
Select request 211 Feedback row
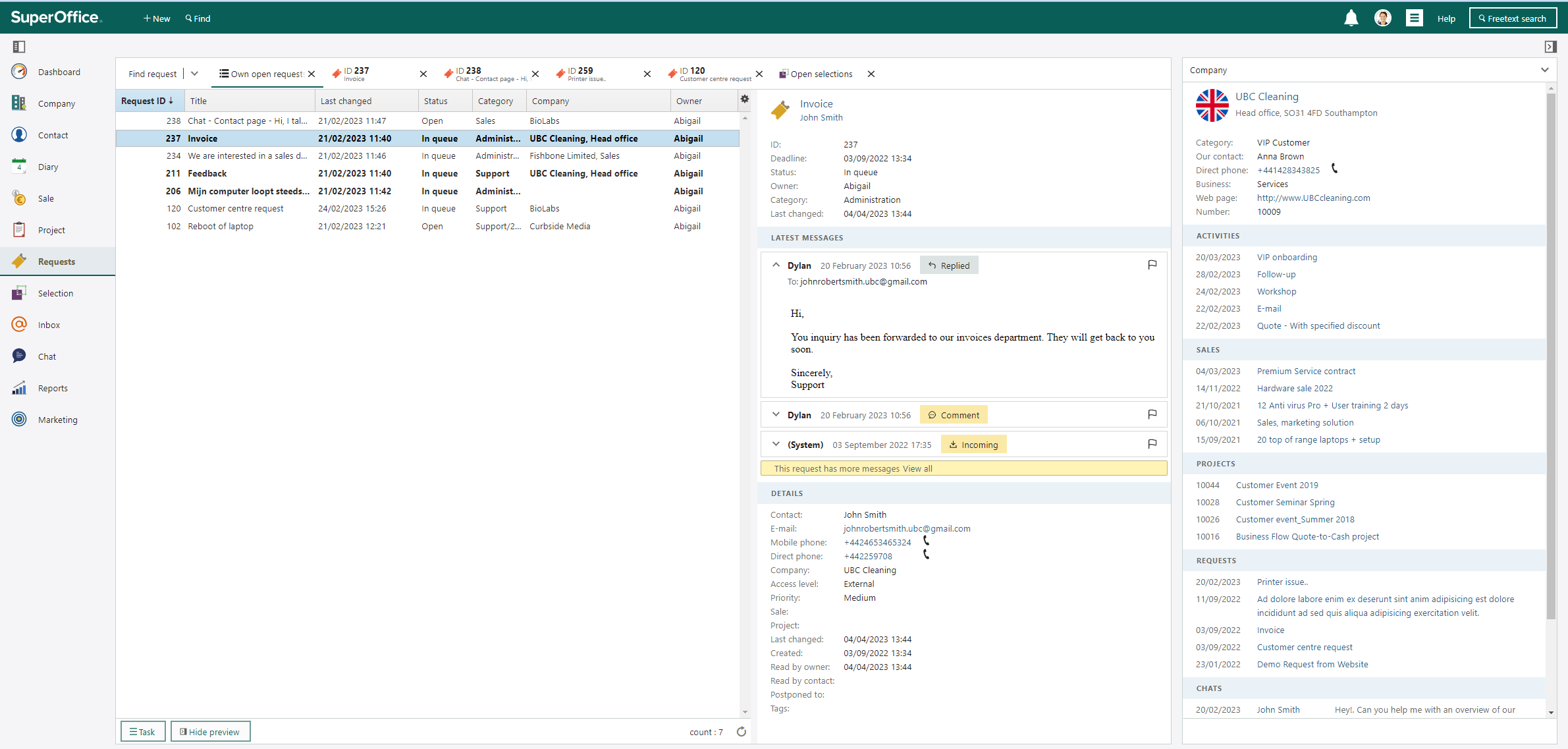pos(428,173)
